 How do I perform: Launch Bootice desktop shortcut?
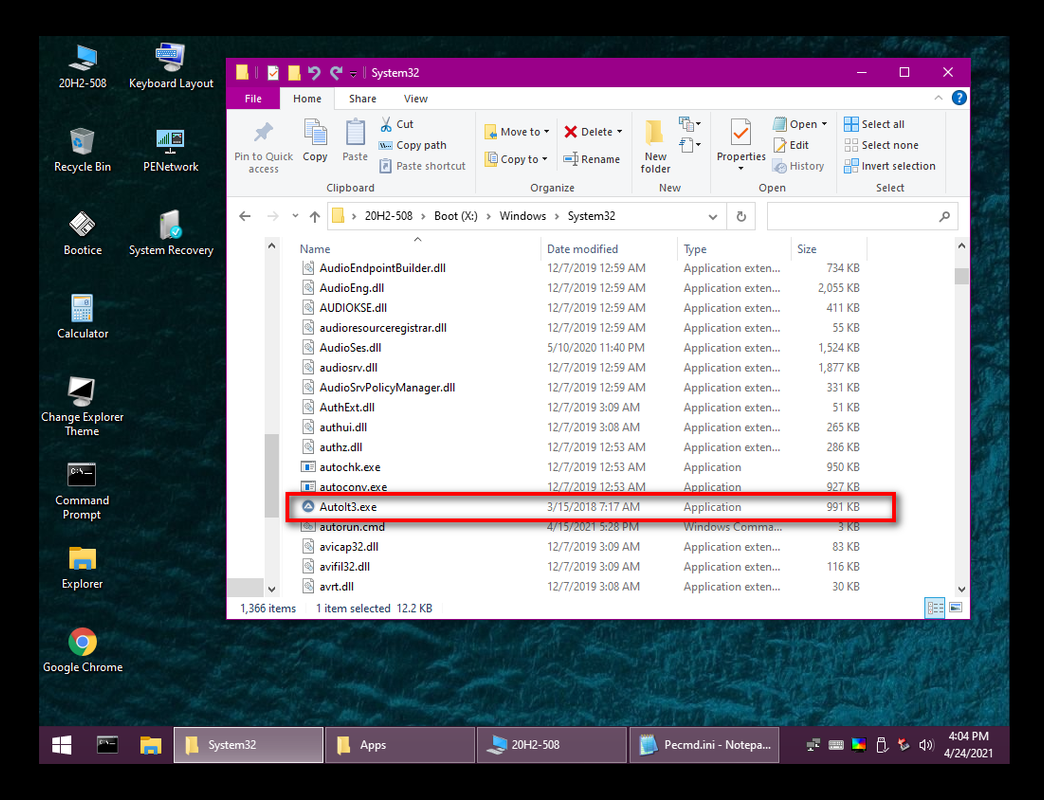pyautogui.click(x=83, y=234)
